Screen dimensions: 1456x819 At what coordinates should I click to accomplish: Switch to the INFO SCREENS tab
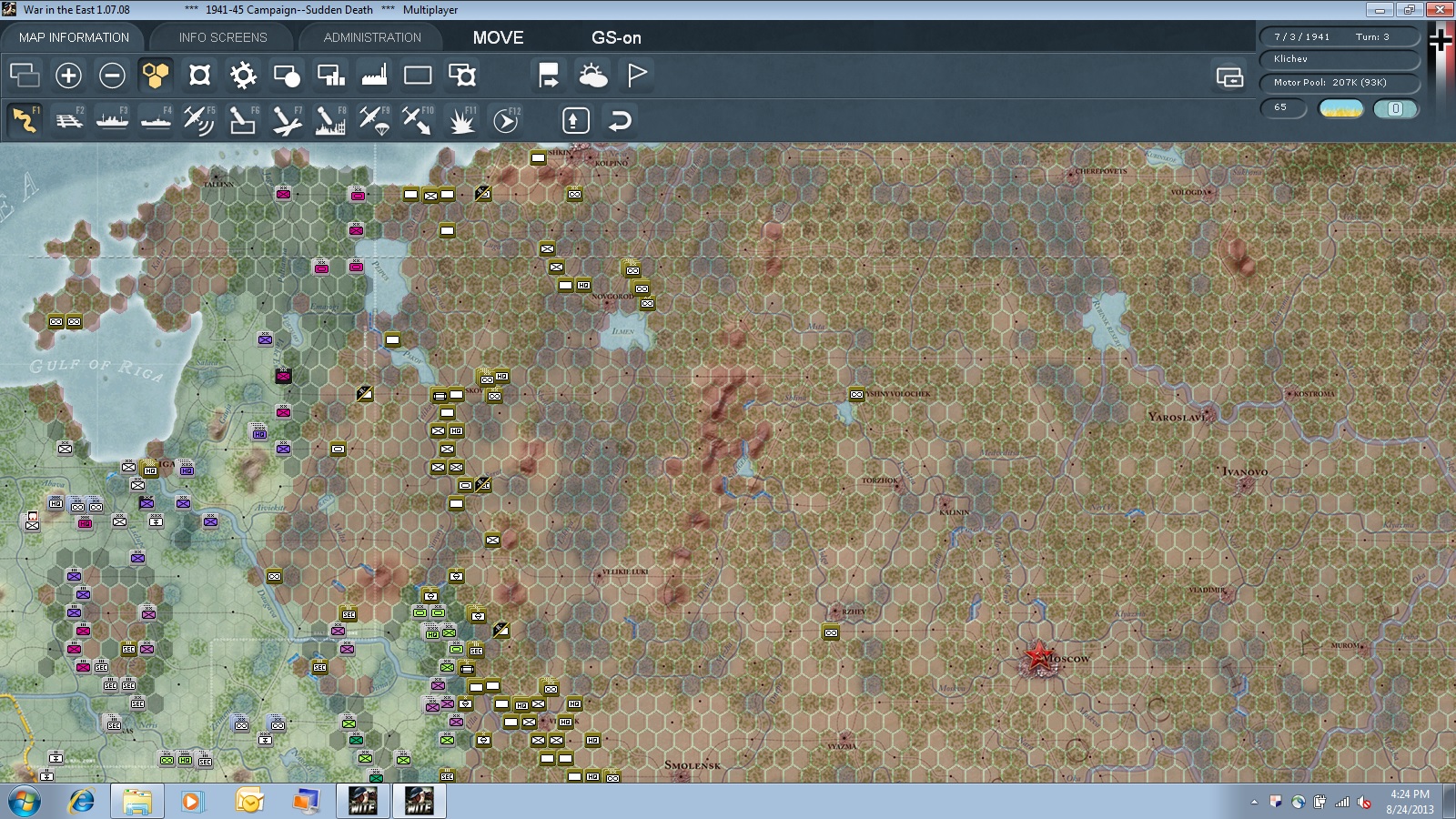click(223, 37)
